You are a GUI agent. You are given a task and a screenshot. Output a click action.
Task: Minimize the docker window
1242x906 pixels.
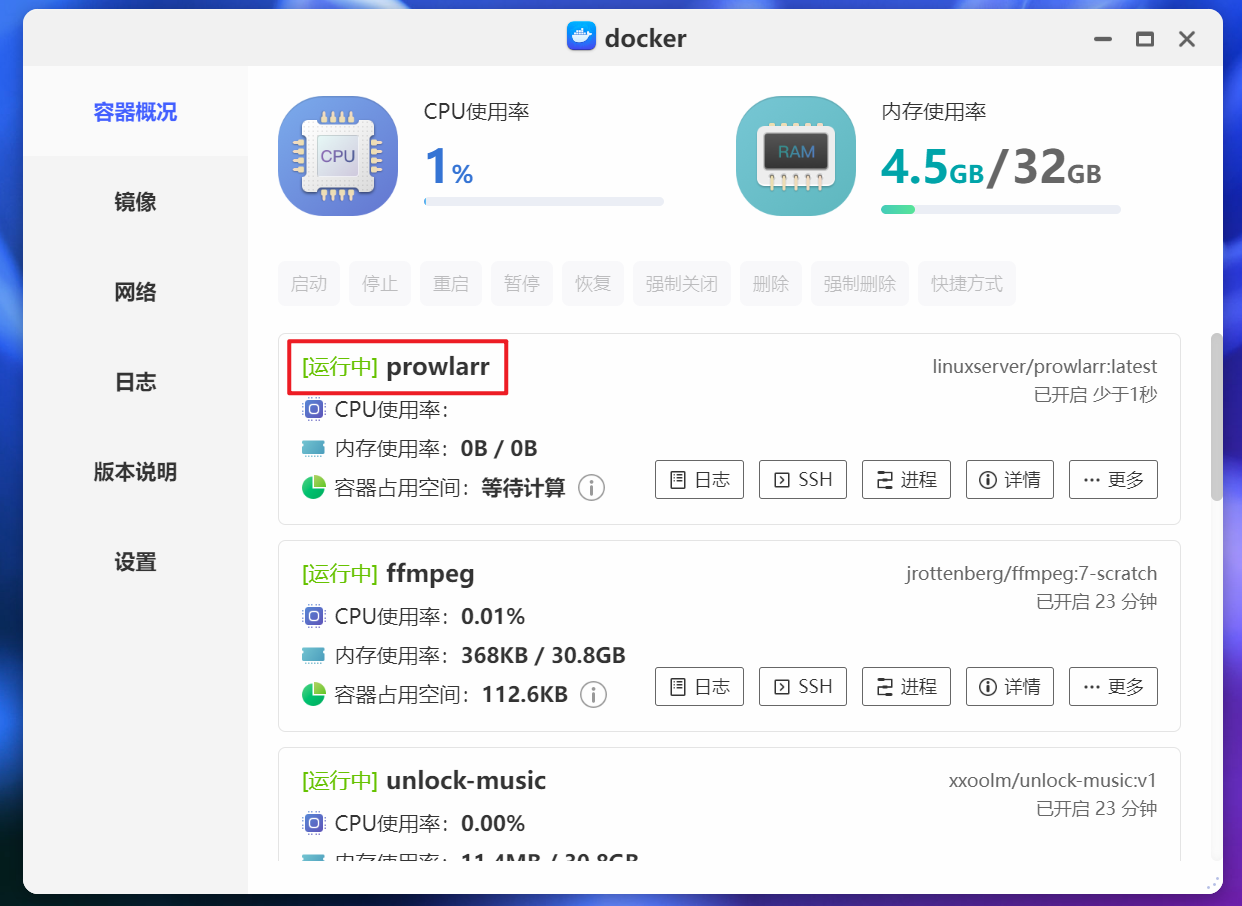tap(1103, 40)
